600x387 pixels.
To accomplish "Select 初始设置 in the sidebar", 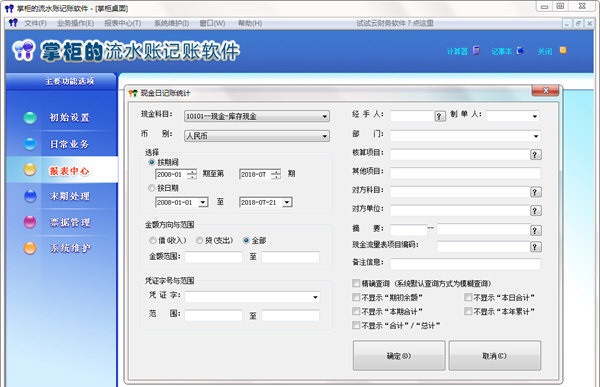I will pyautogui.click(x=70, y=118).
